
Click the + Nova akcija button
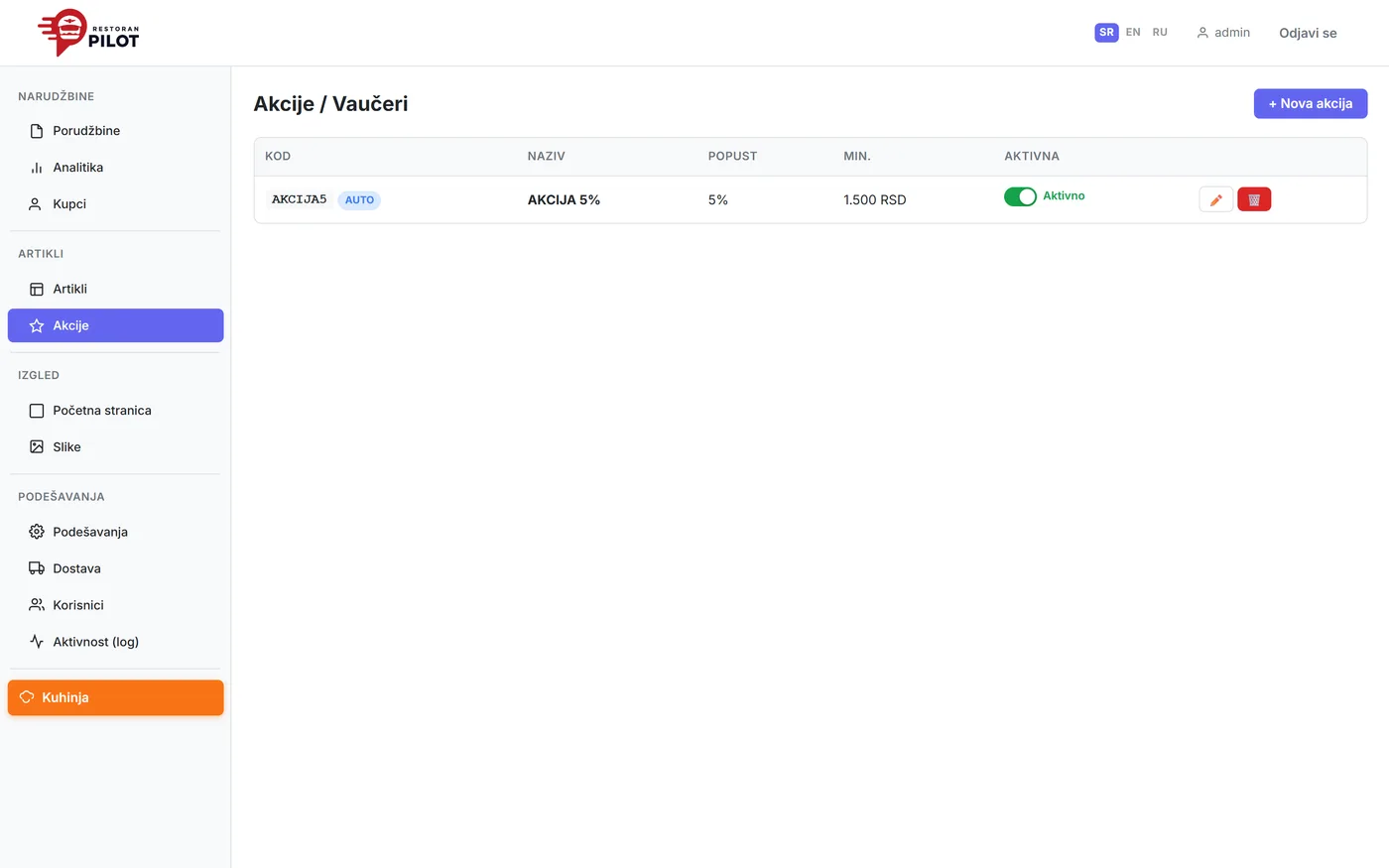pos(1311,103)
